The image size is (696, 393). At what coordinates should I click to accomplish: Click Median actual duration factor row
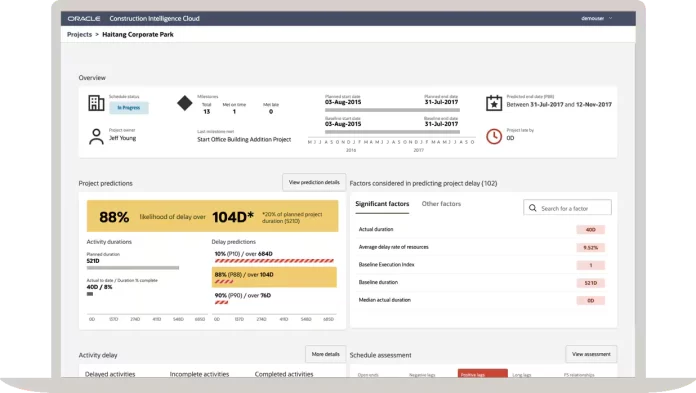(481, 300)
